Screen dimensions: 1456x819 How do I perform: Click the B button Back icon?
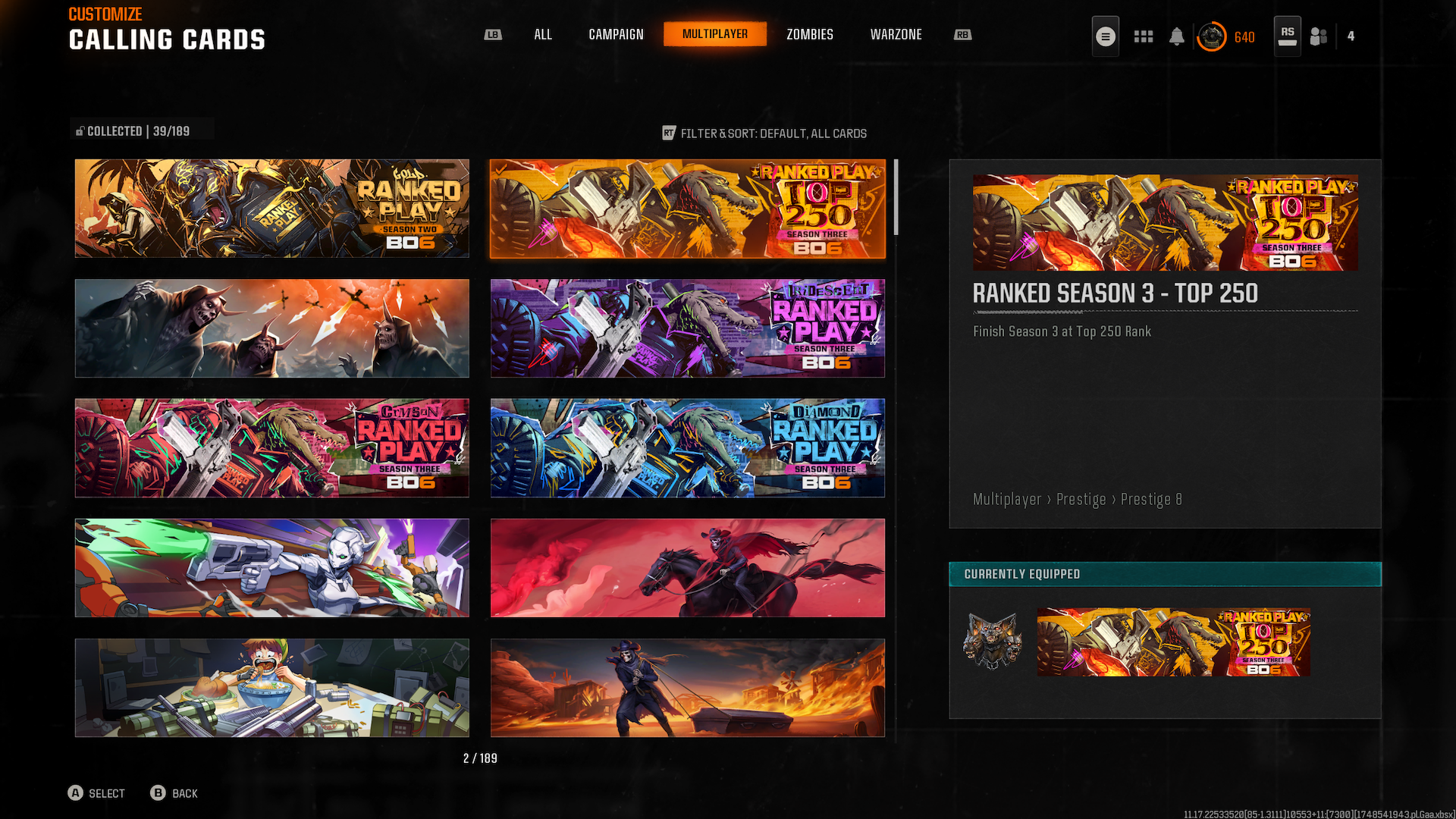click(x=158, y=793)
